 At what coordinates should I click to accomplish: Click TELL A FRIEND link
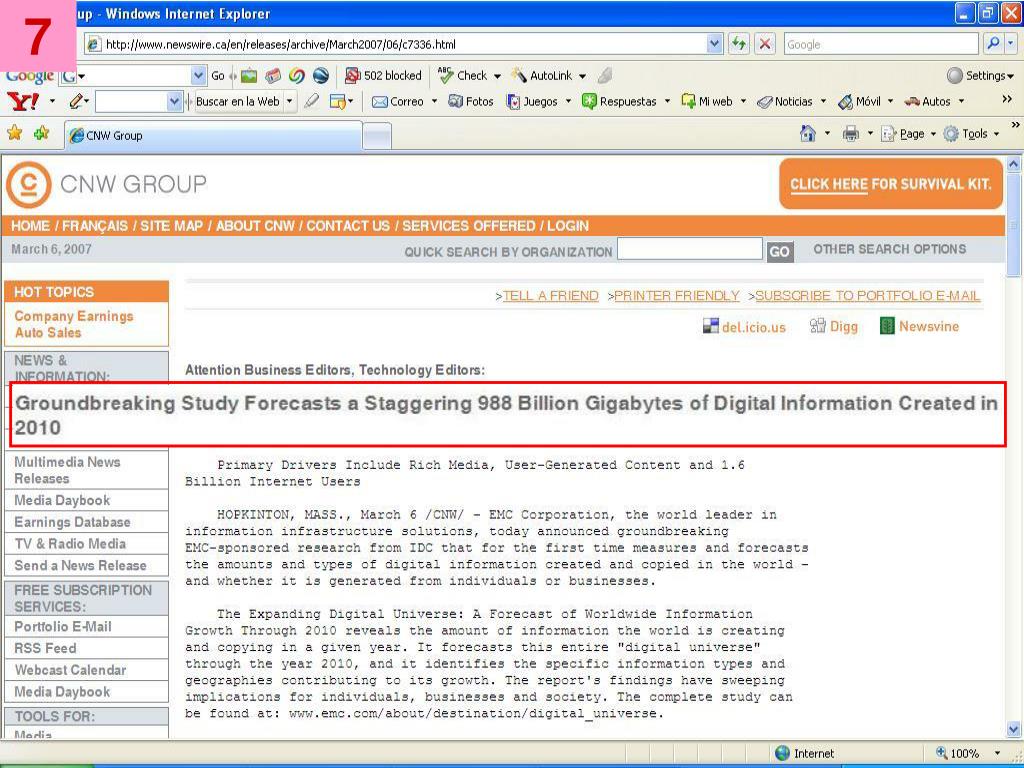[x=551, y=296]
